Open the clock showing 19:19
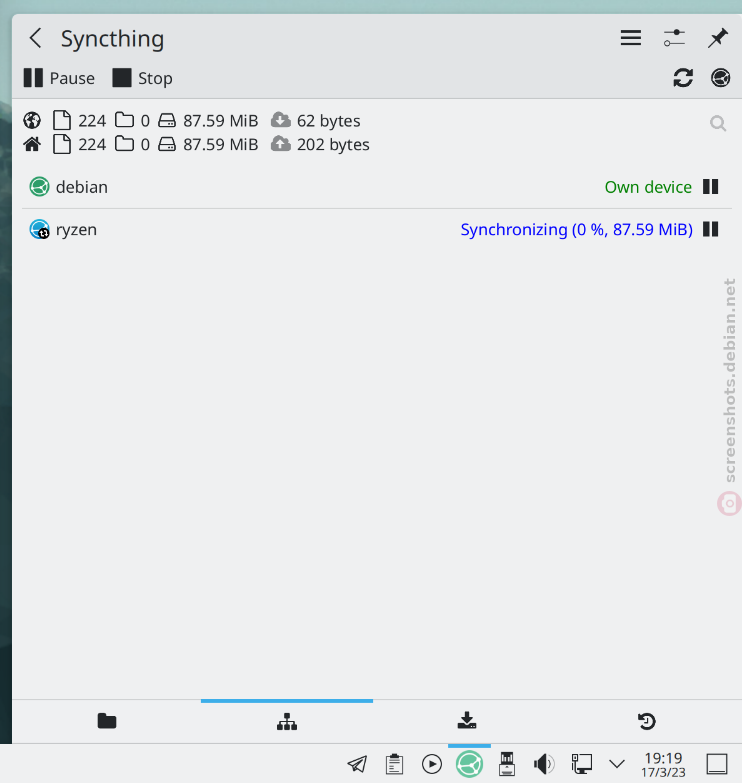 (x=663, y=765)
